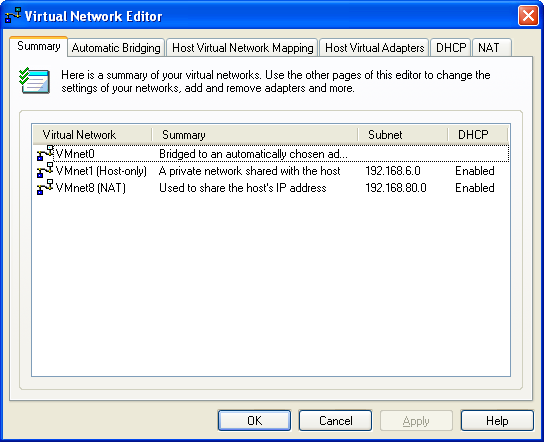Click the Enabled DHCP value for VMnet8

475,188
